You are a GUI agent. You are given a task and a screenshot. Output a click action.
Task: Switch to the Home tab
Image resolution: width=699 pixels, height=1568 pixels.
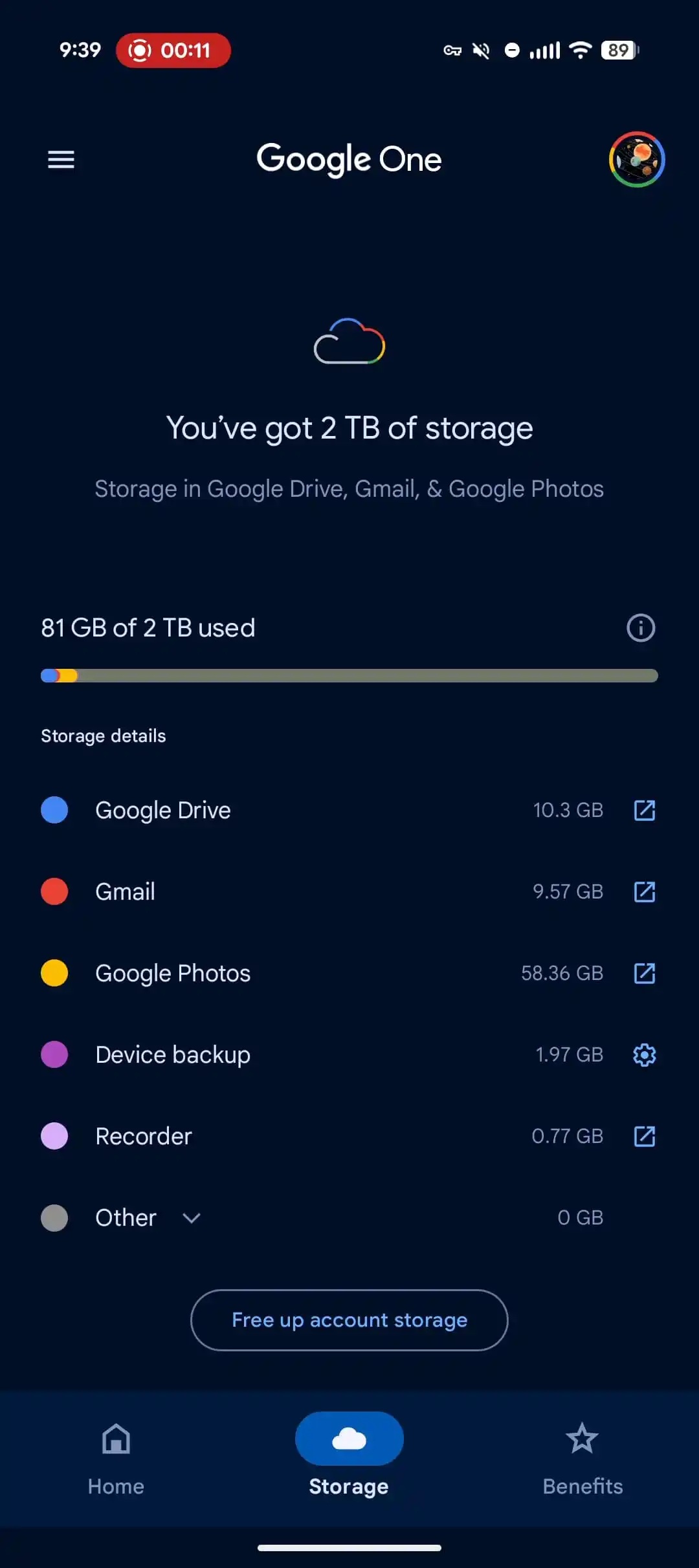(x=116, y=1459)
